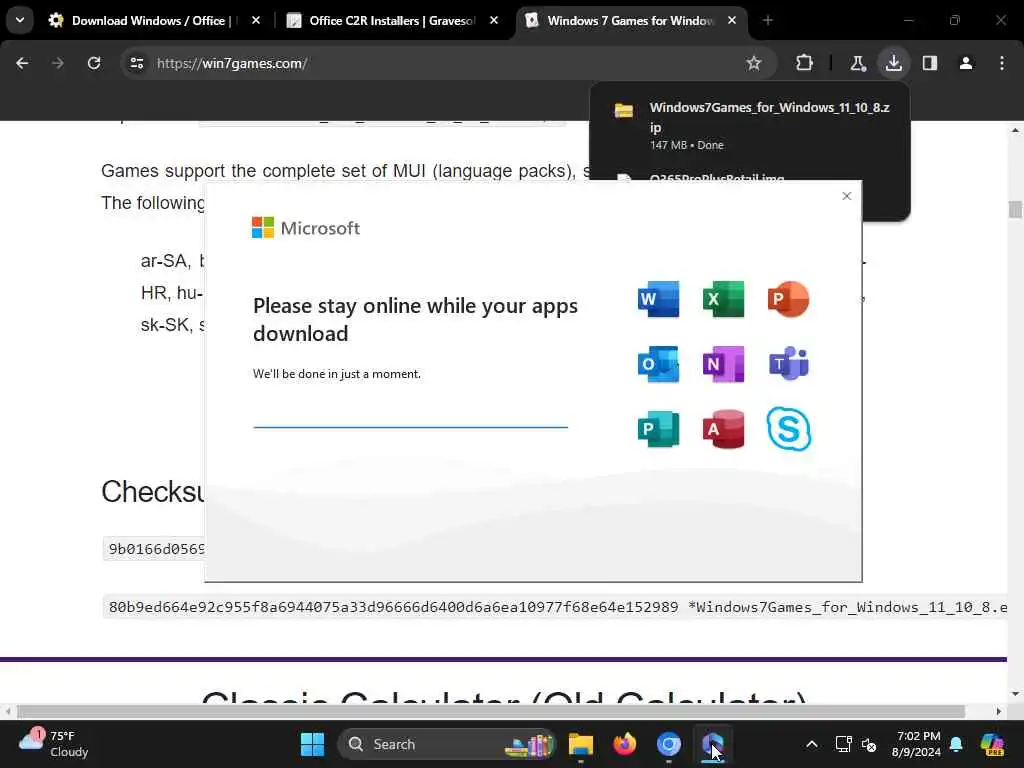Open Chrome from the taskbar
This screenshot has width=1024, height=768.
click(x=669, y=744)
